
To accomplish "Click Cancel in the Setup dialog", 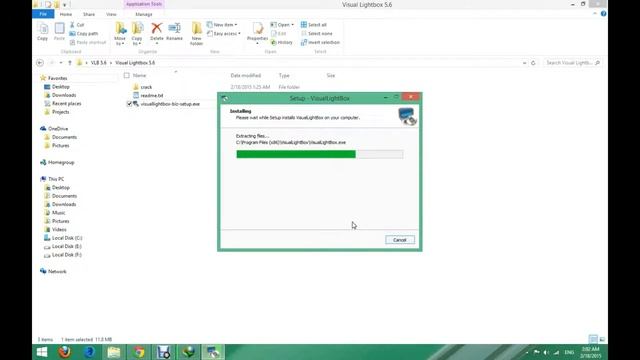I will click(x=400, y=240).
